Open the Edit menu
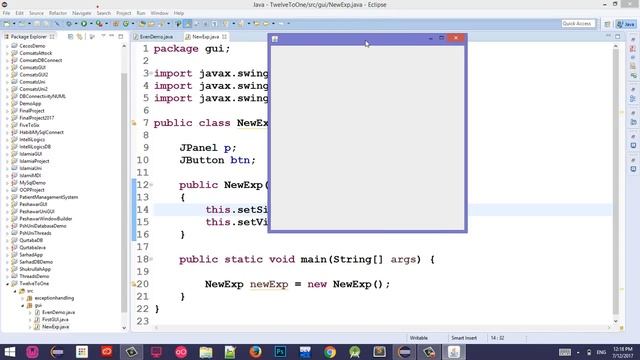The width and height of the screenshot is (640, 360). [20, 13]
